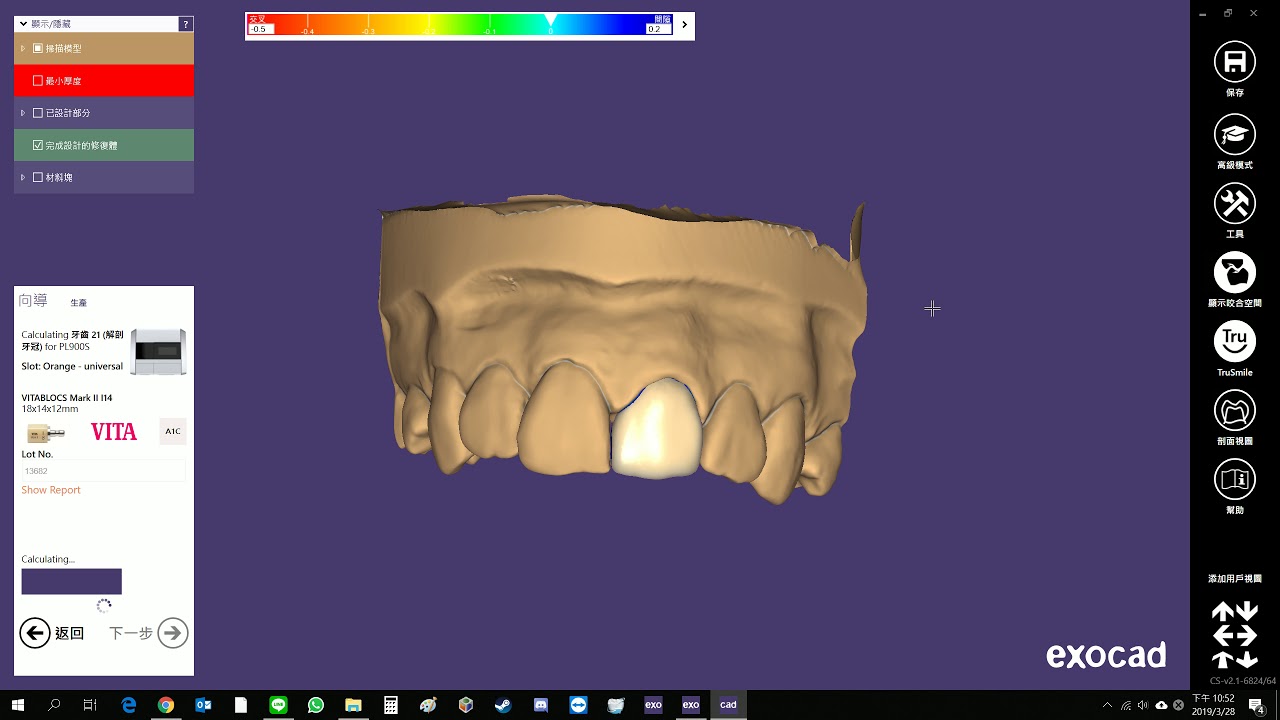
Task: Open 剖面視圖 section view
Action: [x=1235, y=410]
